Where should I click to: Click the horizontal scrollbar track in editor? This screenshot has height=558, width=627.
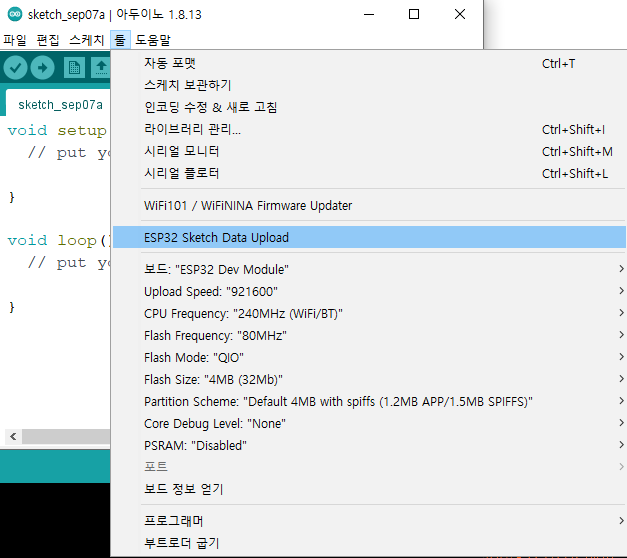[66, 436]
